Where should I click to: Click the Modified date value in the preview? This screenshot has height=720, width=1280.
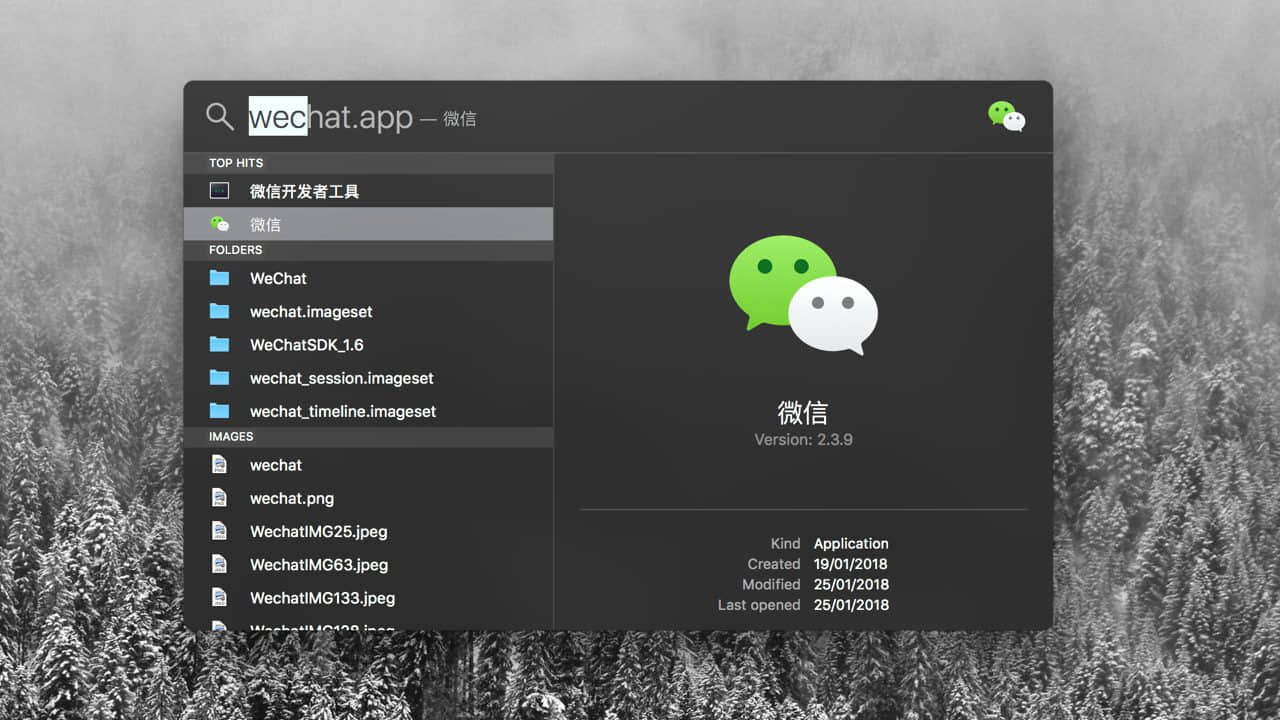tap(851, 584)
